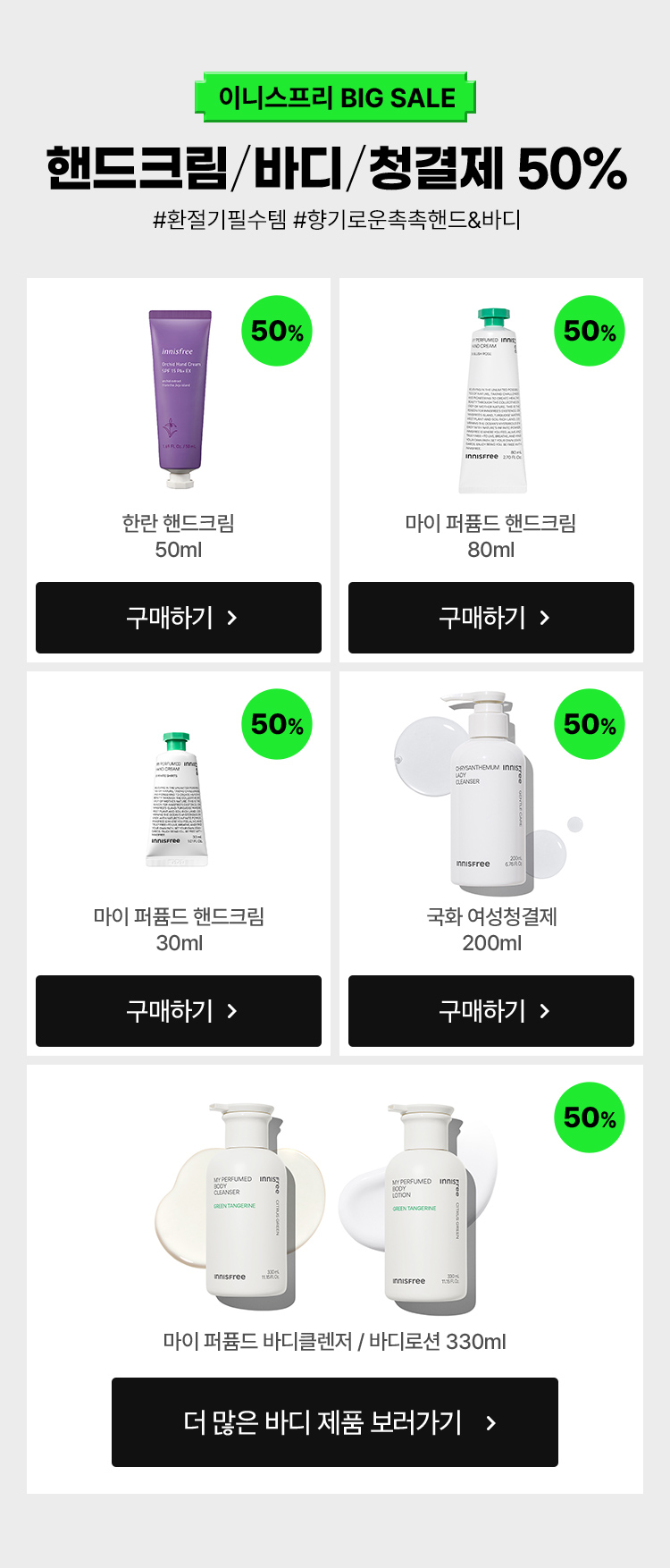This screenshot has width=670, height=1568.
Task: Click the 50% badge on the body cleanser card
Action: [590, 1117]
